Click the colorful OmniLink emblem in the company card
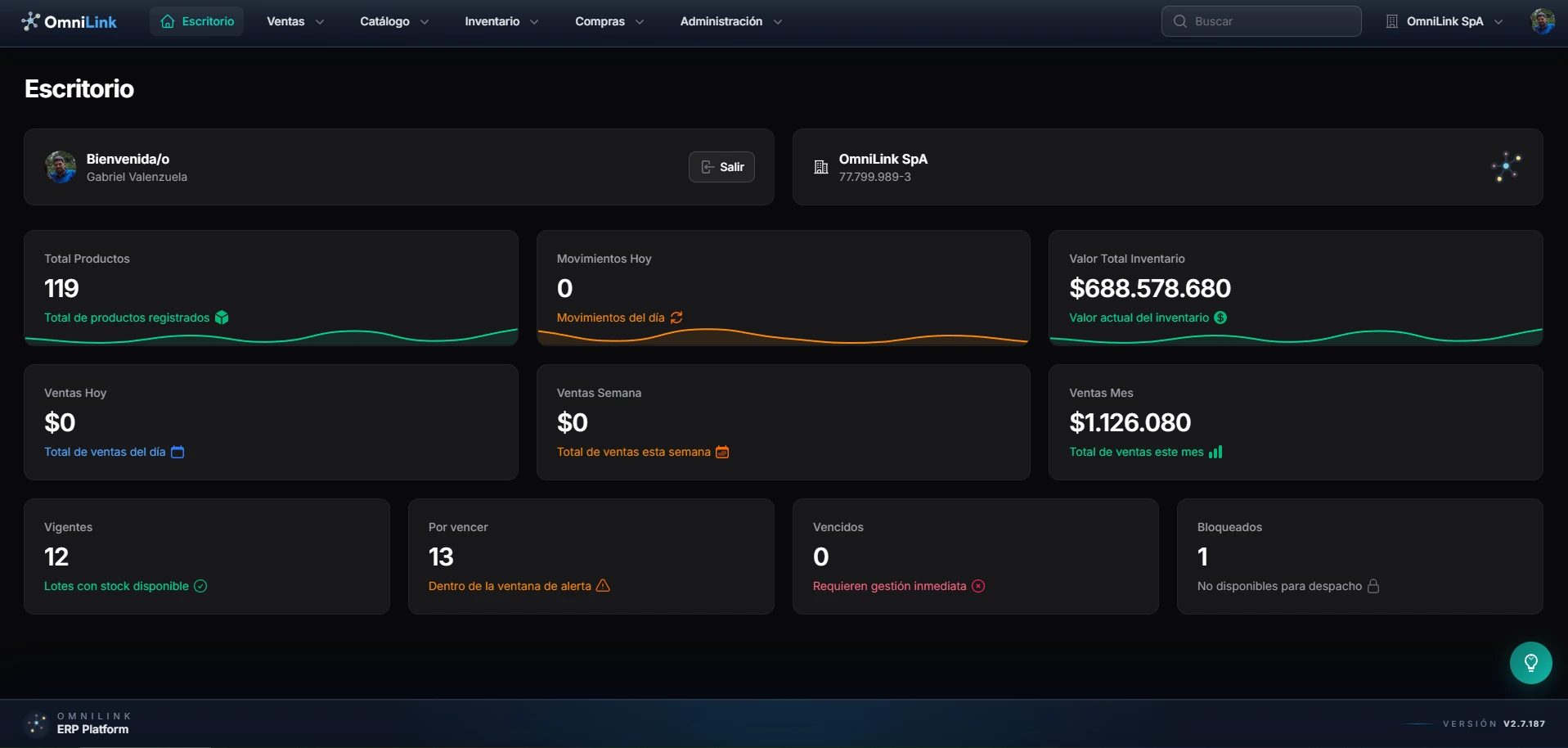The height and width of the screenshot is (748, 1568). pos(1506,167)
